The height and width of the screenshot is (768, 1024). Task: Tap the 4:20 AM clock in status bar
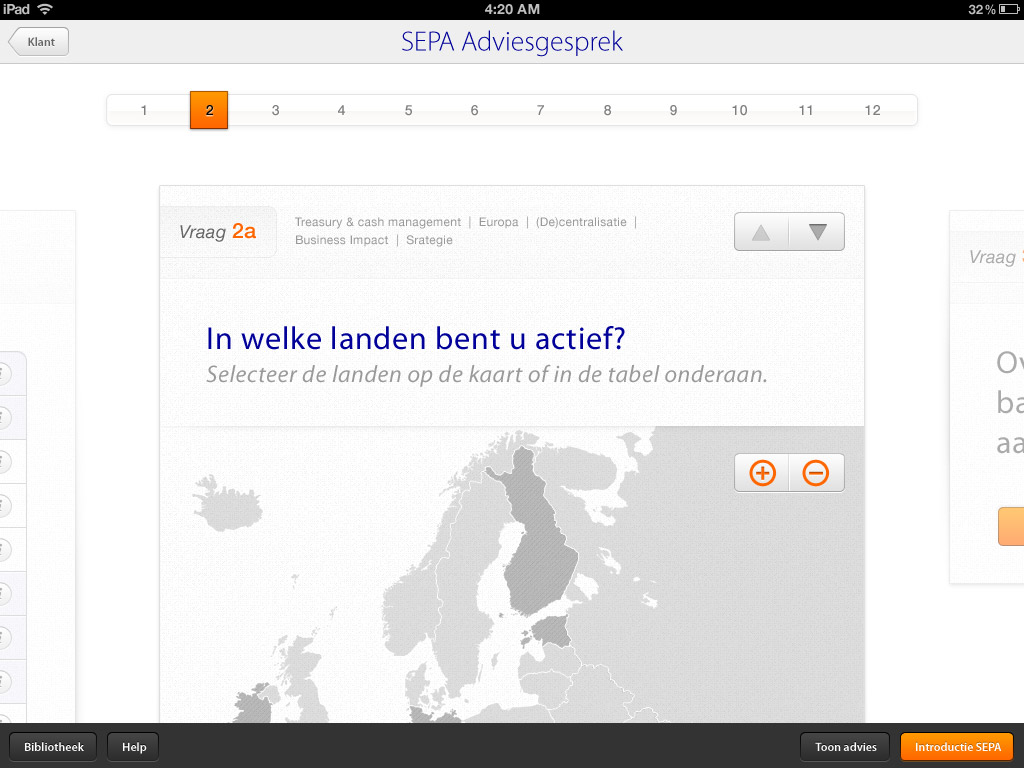click(x=512, y=9)
